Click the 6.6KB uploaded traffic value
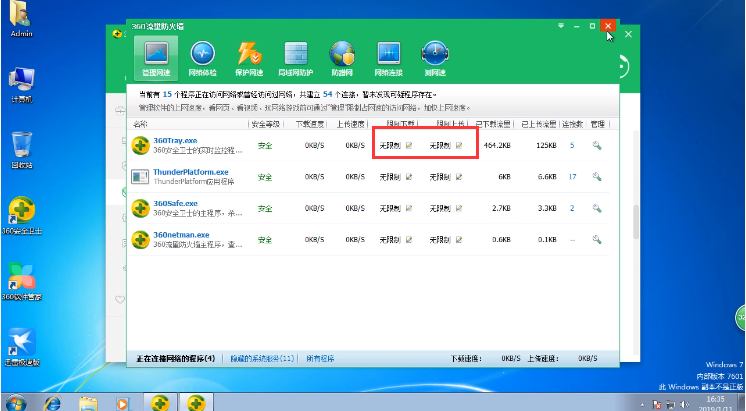This screenshot has height=411, width=746. tap(547, 177)
